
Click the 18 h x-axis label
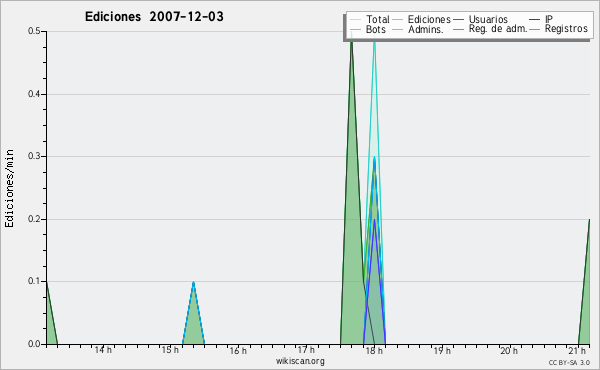point(374,351)
